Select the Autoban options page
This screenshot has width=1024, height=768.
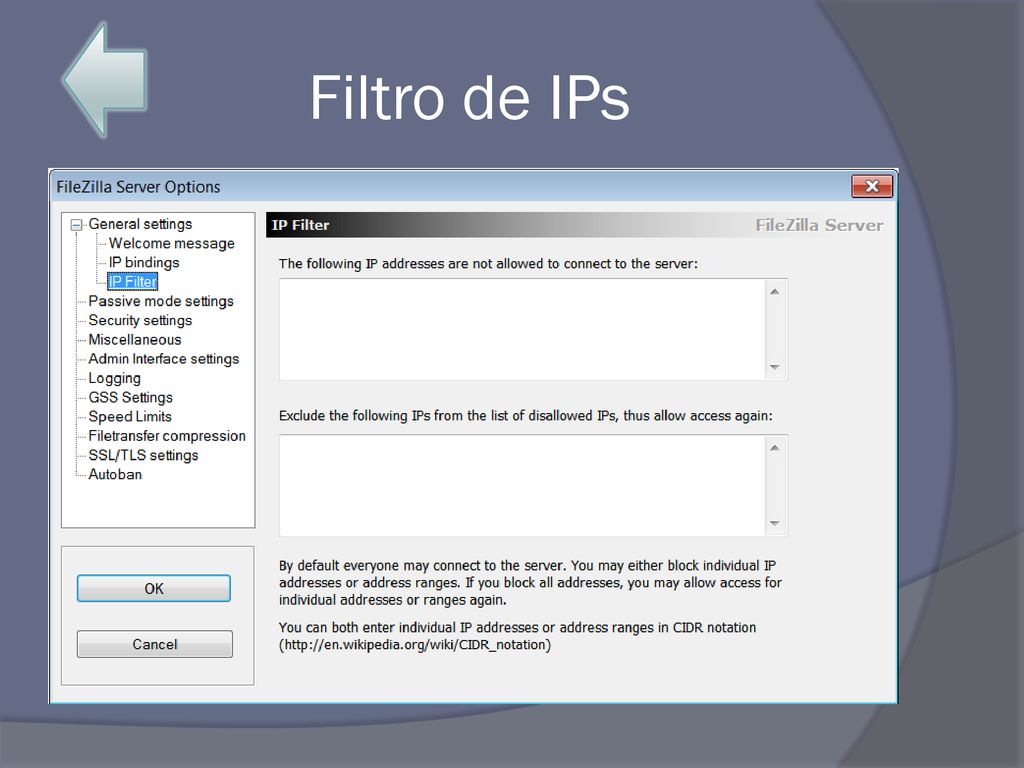[115, 475]
